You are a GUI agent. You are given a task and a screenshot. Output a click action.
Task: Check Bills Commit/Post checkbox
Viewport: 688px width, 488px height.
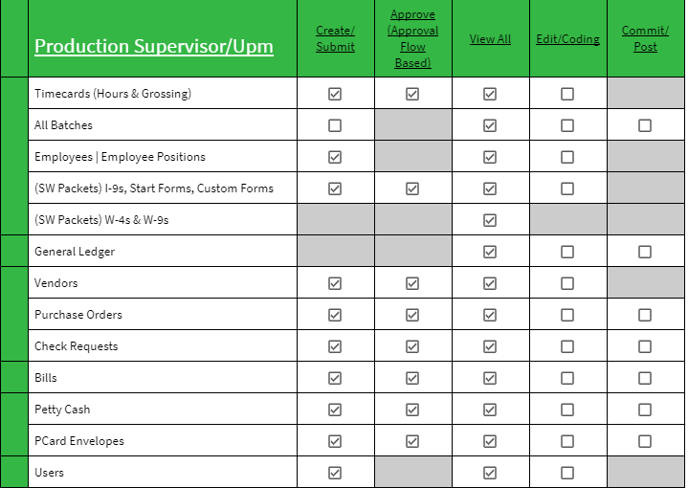(x=645, y=378)
